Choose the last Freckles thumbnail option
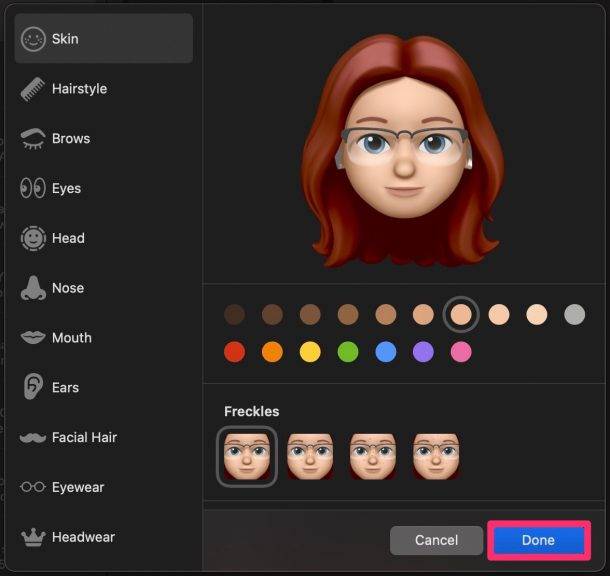610x576 pixels. pos(435,457)
